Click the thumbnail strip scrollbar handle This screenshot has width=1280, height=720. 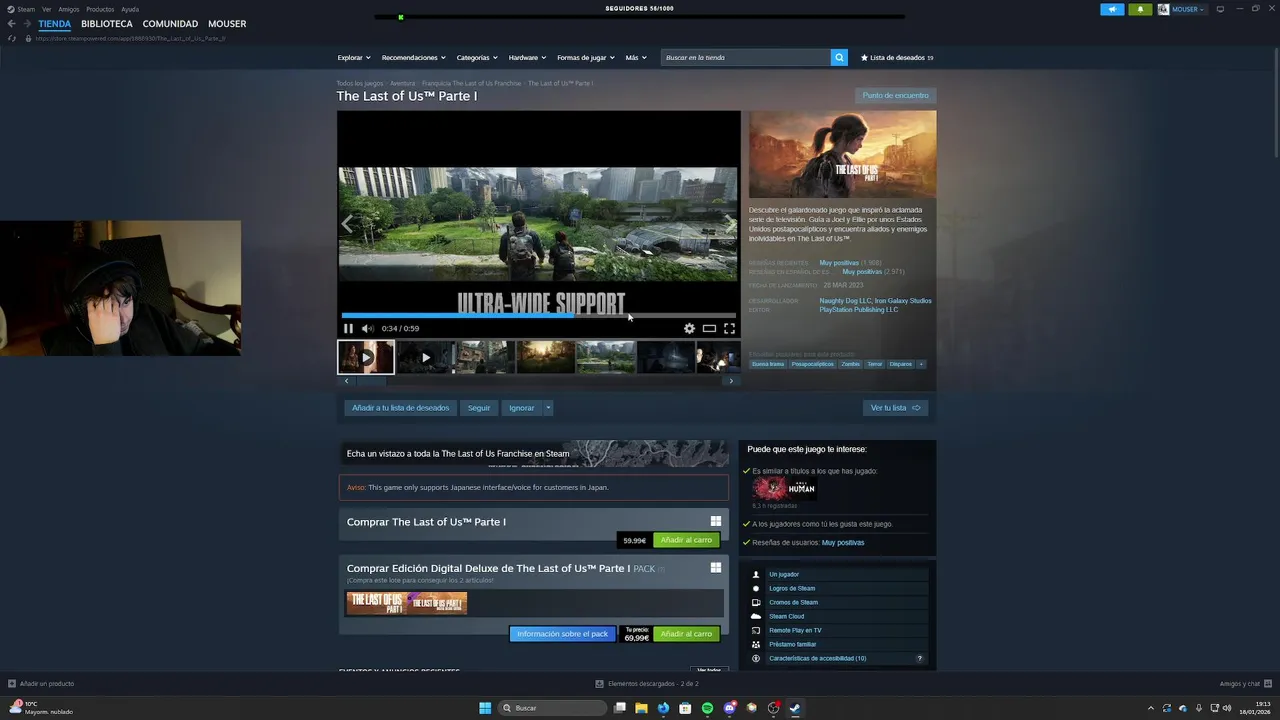(x=372, y=381)
